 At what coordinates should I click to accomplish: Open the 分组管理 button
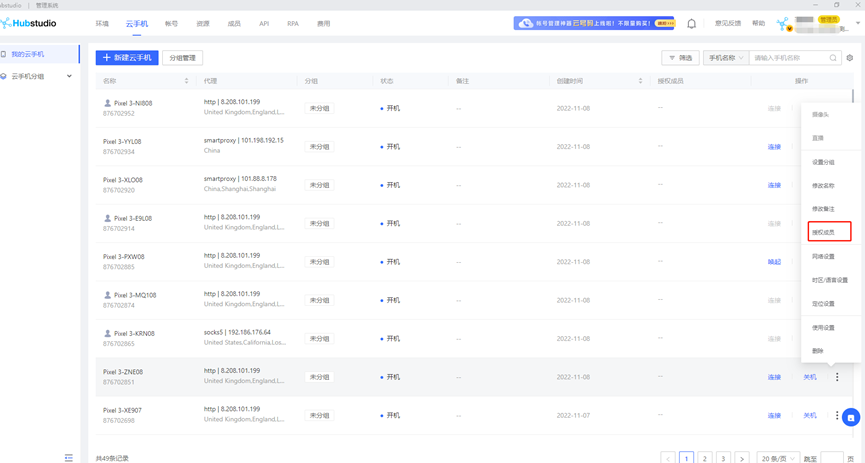coord(182,58)
